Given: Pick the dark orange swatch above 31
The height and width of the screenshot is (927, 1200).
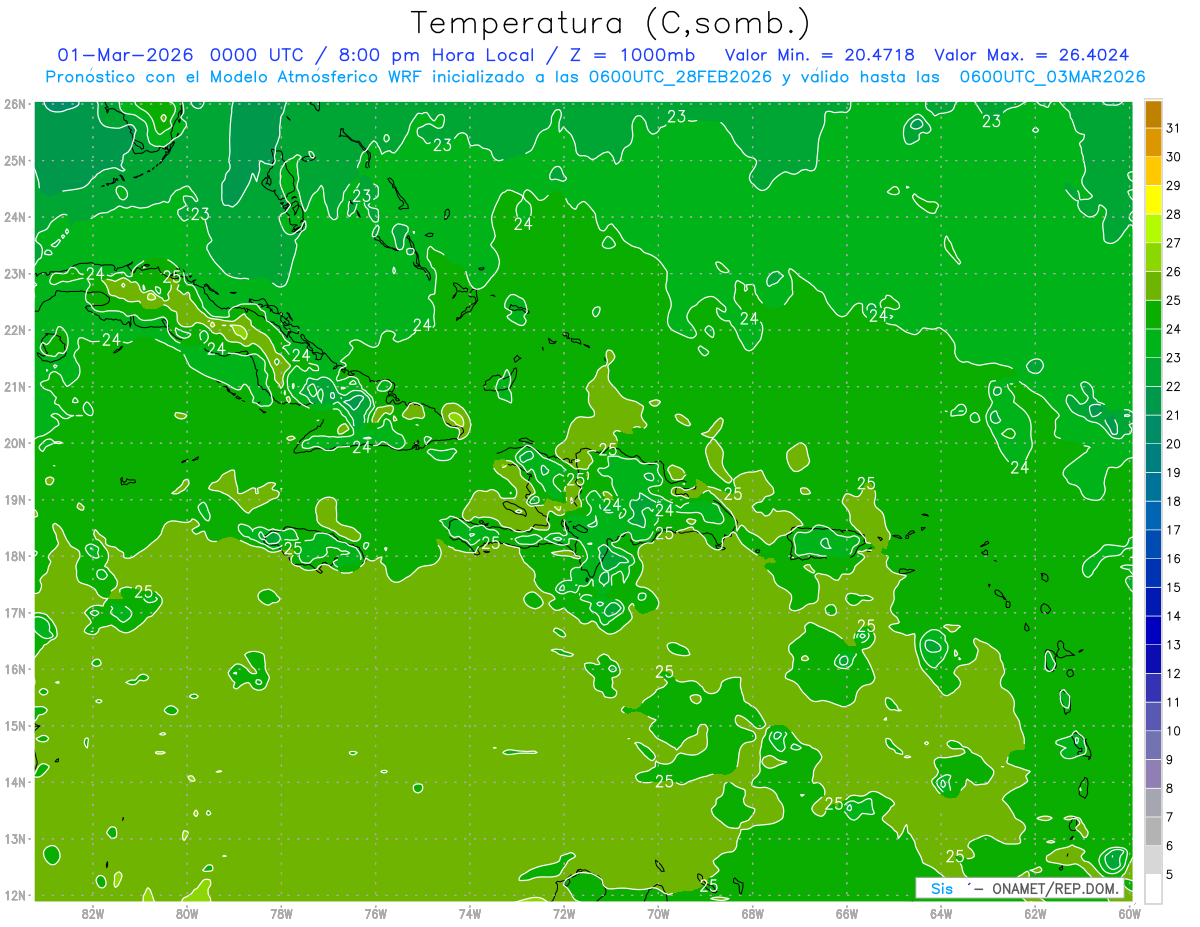Looking at the screenshot, I should click(x=1153, y=114).
